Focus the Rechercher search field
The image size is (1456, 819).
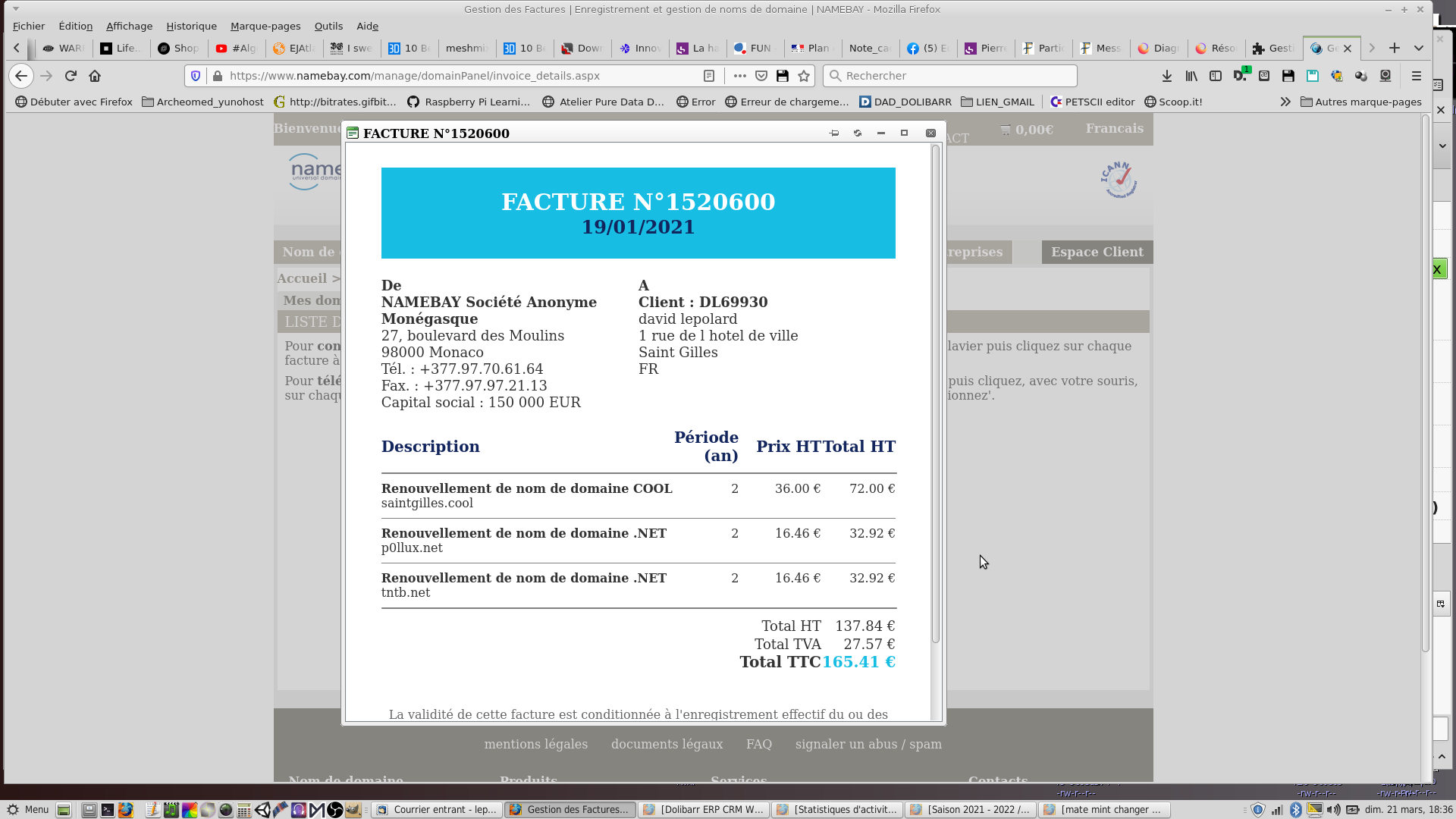click(955, 76)
